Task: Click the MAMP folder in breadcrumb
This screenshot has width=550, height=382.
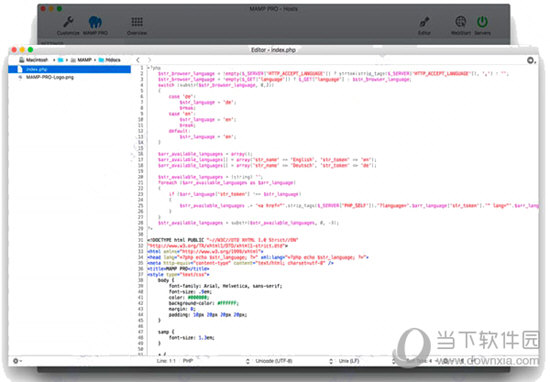Action: 84,60
